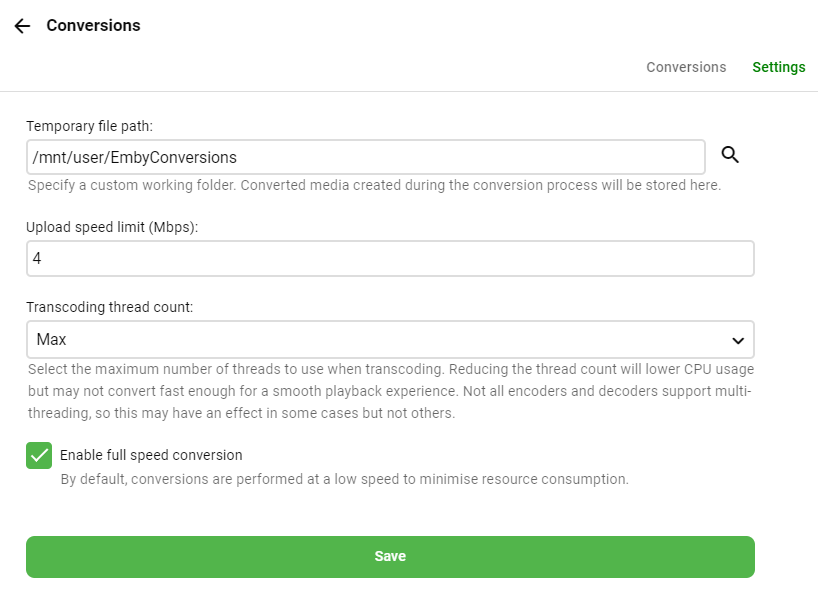Click the custom working folder help text

tap(374, 186)
